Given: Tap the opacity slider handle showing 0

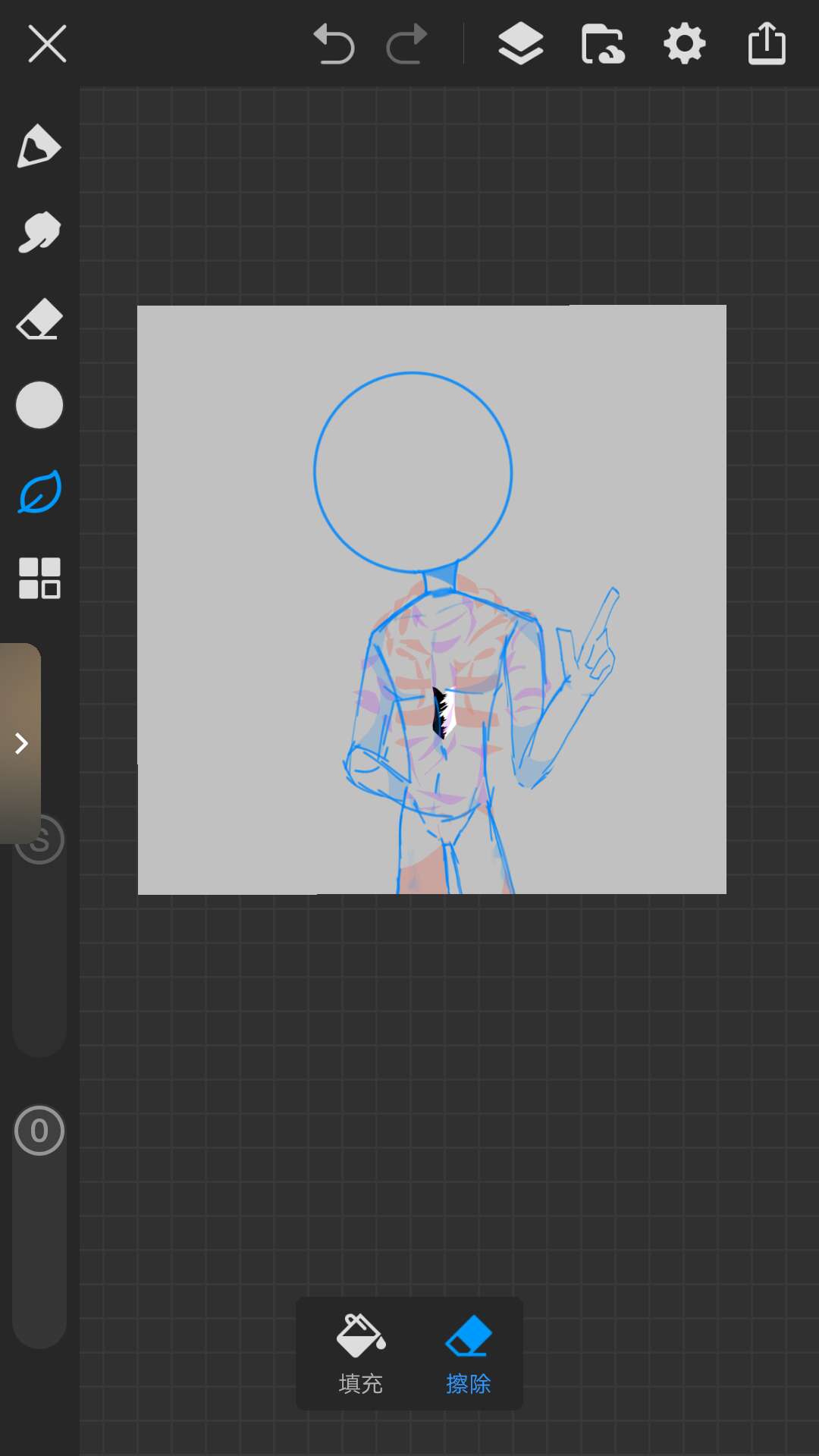Looking at the screenshot, I should pos(39,1131).
